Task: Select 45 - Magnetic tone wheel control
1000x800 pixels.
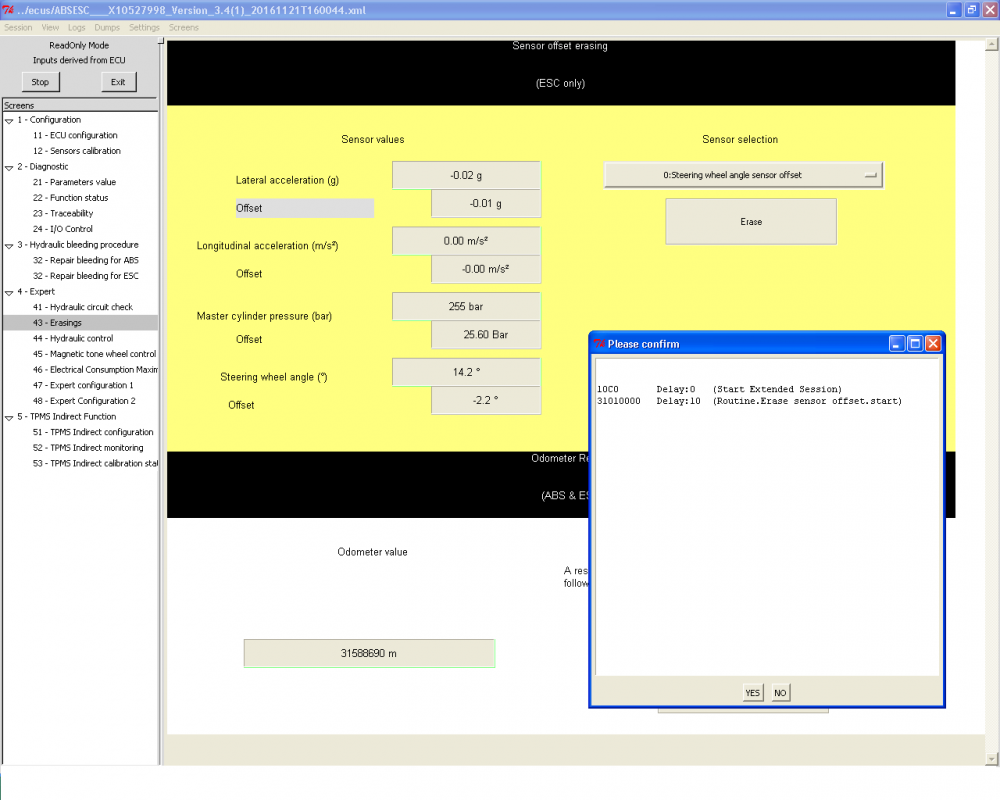Action: 94,354
